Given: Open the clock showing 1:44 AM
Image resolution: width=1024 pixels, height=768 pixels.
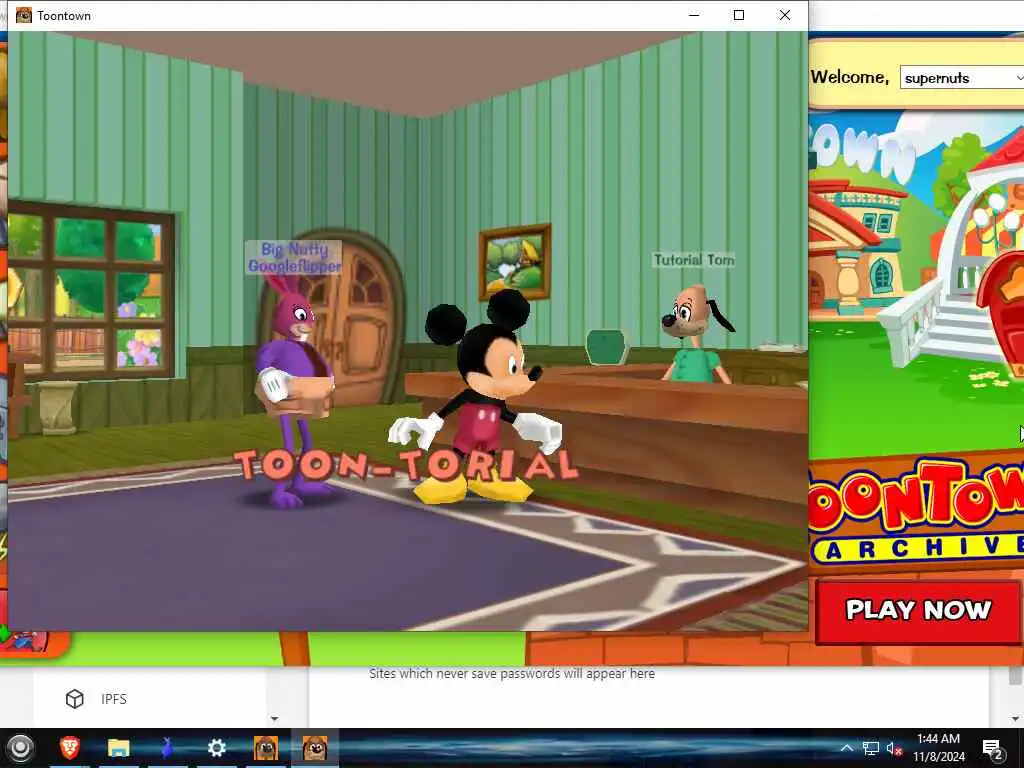Looking at the screenshot, I should [938, 748].
